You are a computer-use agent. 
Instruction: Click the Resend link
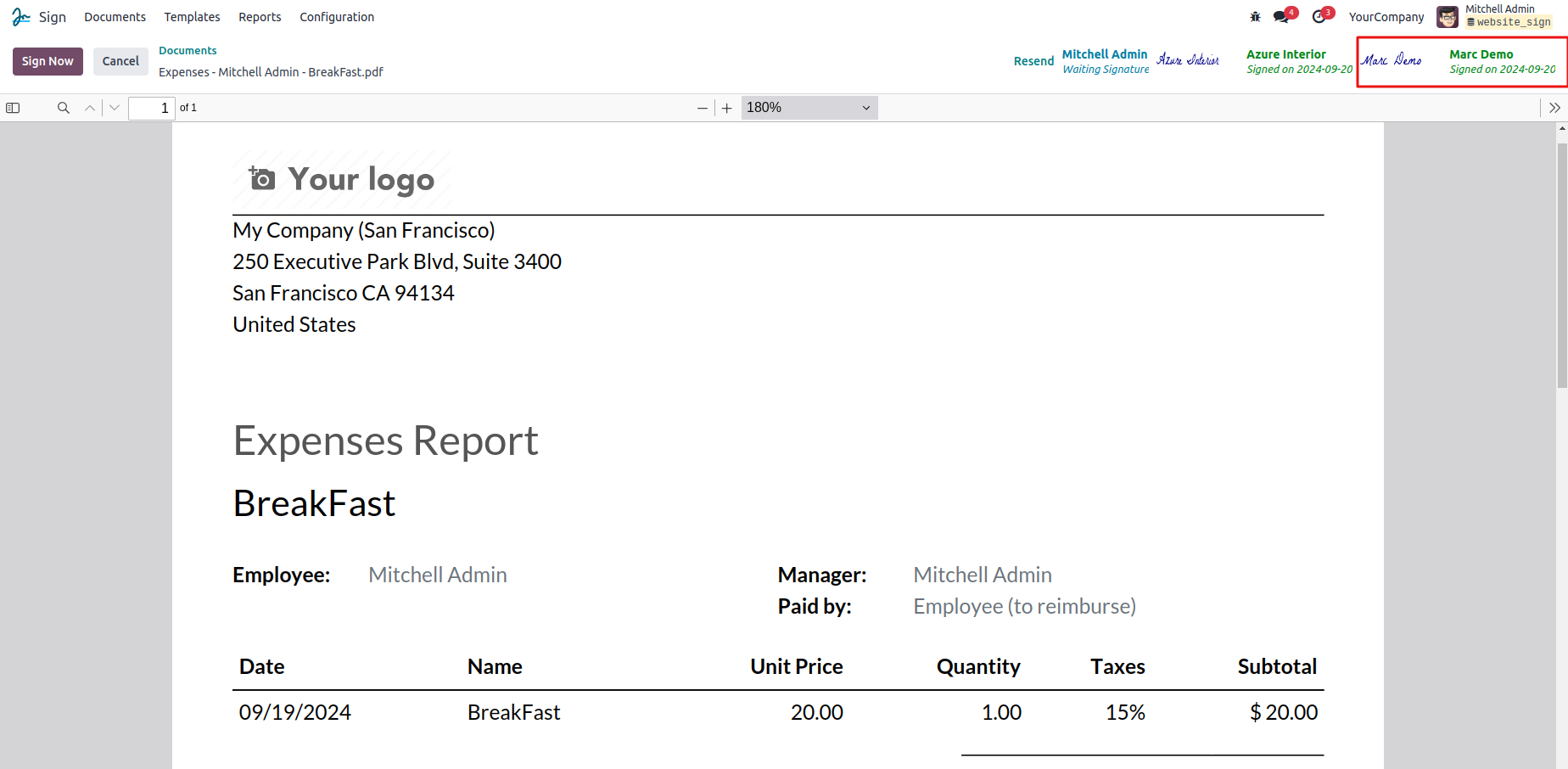(x=1033, y=61)
